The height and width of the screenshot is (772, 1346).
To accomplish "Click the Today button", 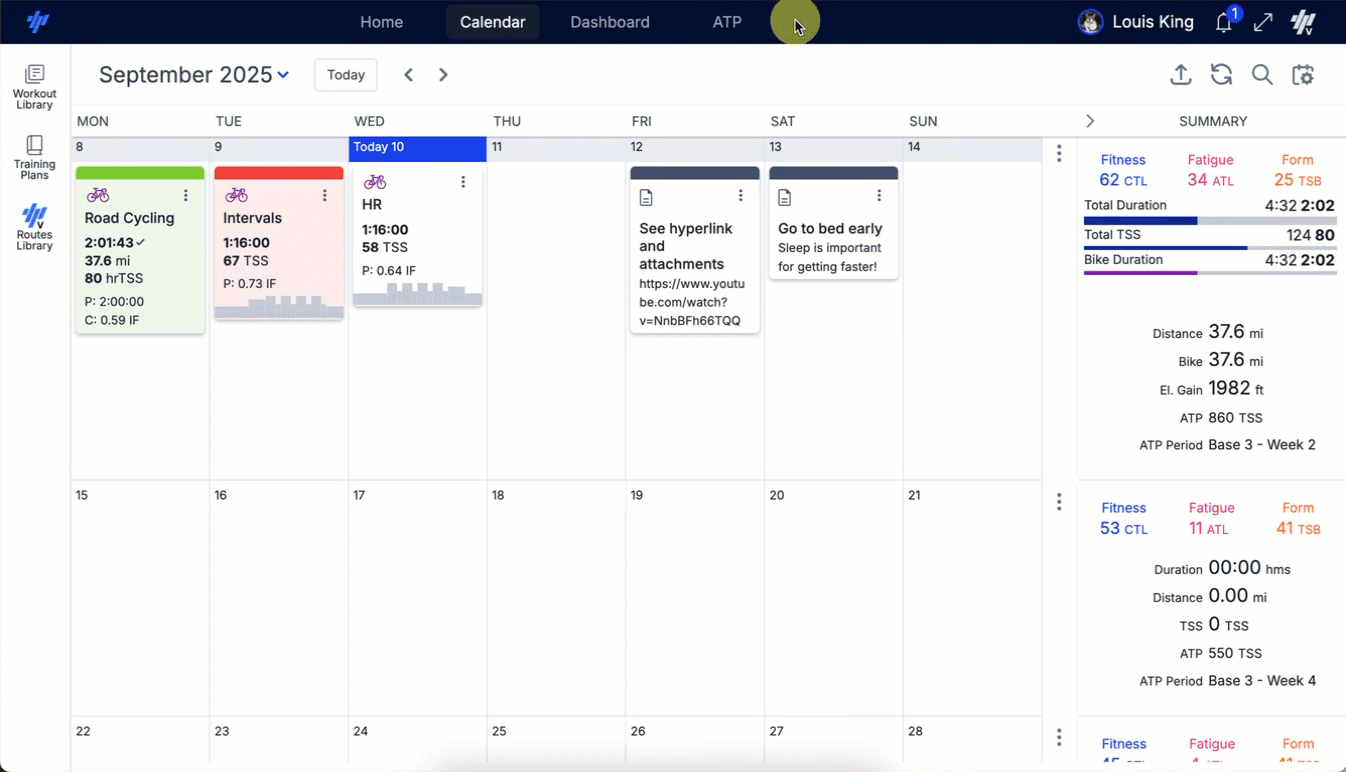I will [345, 74].
